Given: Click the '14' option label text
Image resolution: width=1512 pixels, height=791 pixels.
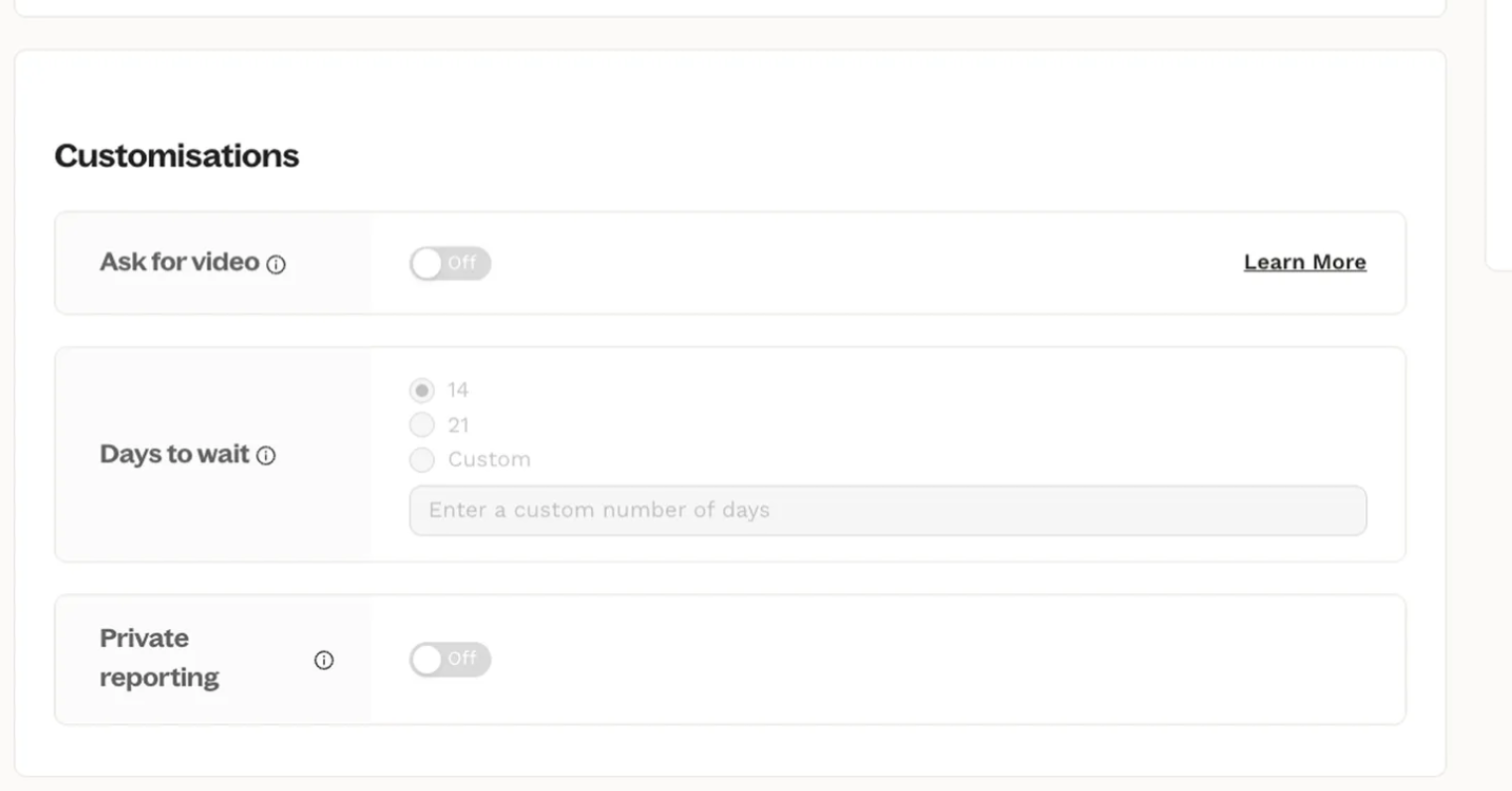Looking at the screenshot, I should click(x=458, y=390).
